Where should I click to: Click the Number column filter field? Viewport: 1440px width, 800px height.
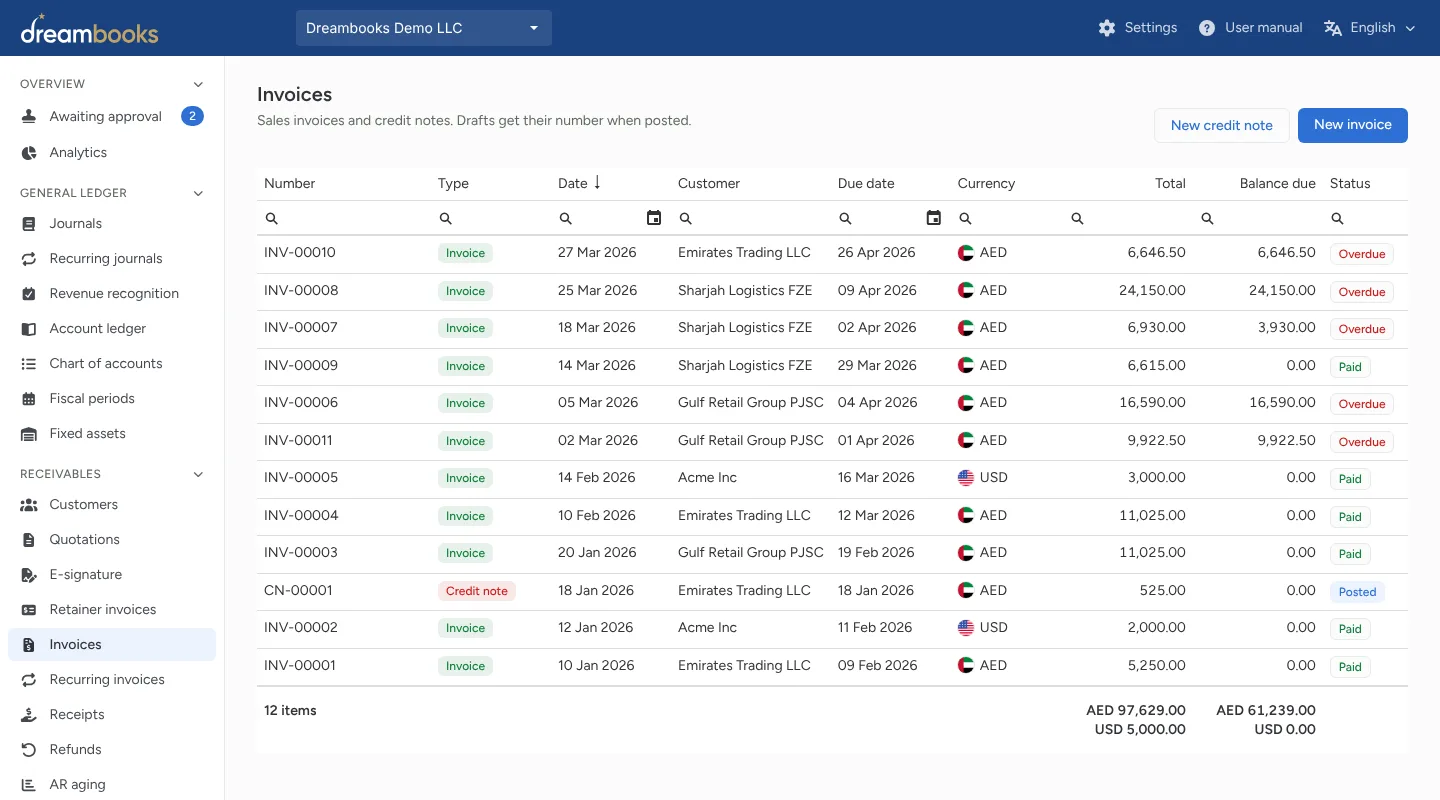click(344, 218)
